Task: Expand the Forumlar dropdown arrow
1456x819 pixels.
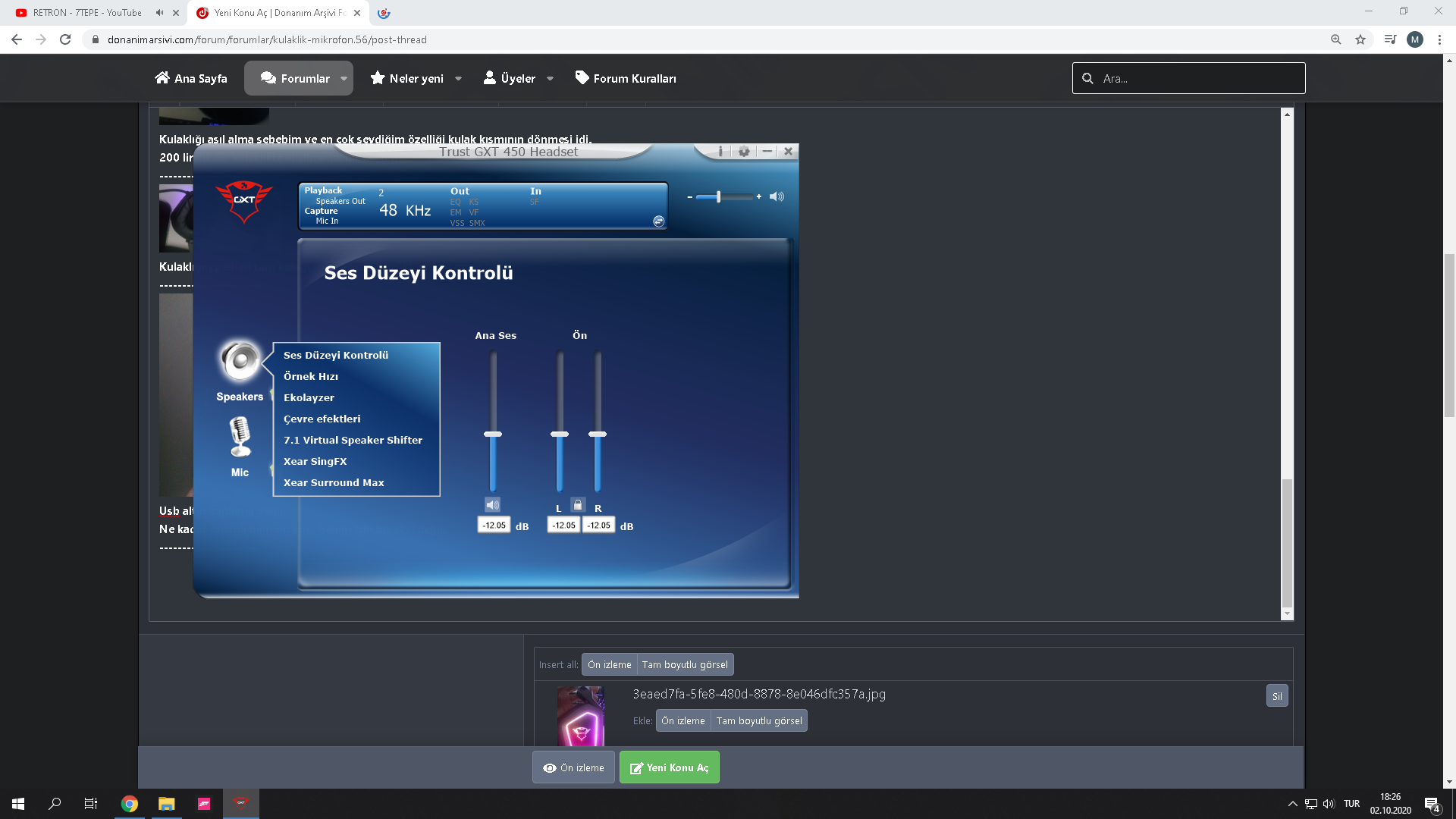Action: [344, 78]
